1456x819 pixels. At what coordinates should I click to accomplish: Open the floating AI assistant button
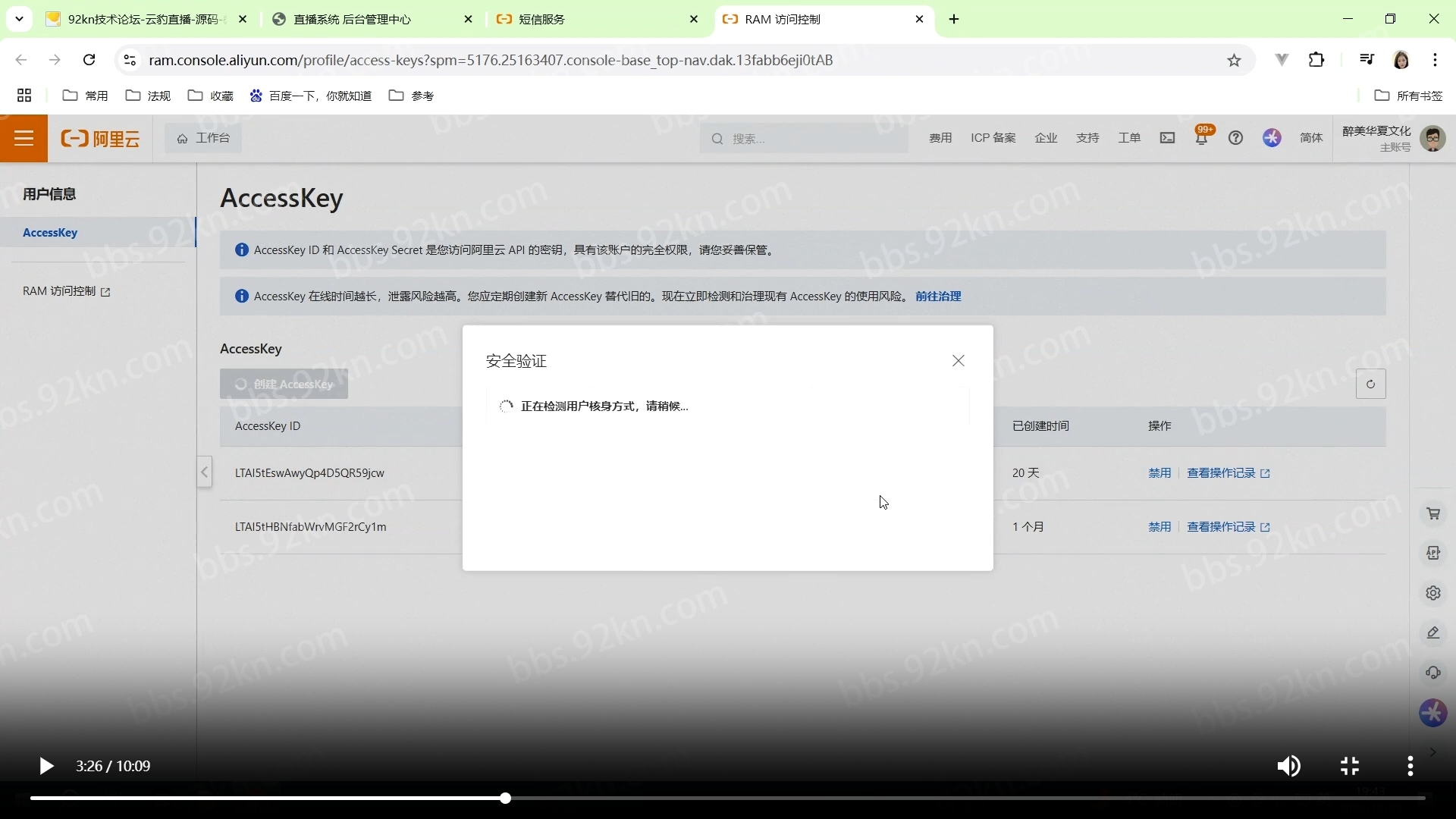(1432, 713)
